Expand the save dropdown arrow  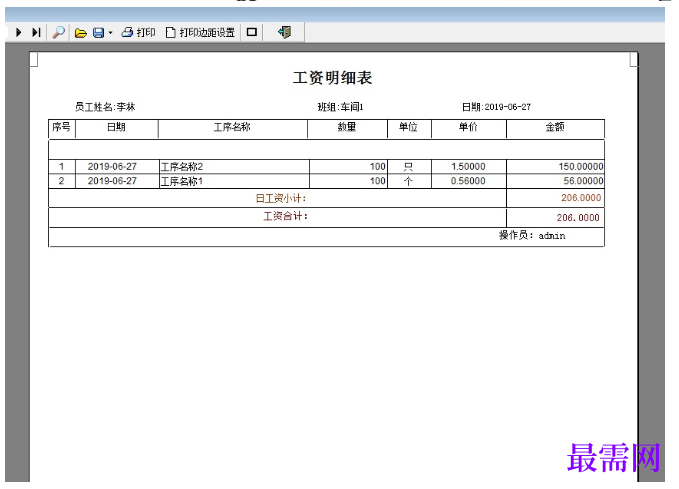[110, 33]
